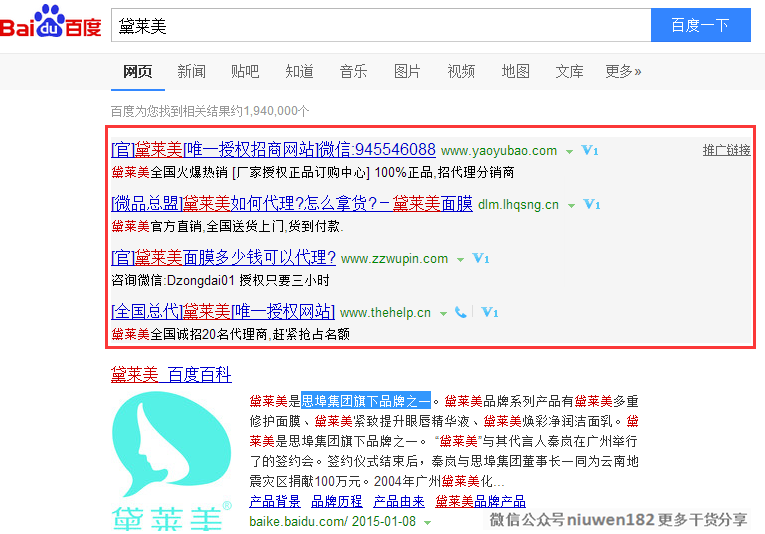
Task: Expand dropdown arrow next to dlm.lhqsng.cn
Action: pyautogui.click(x=571, y=206)
